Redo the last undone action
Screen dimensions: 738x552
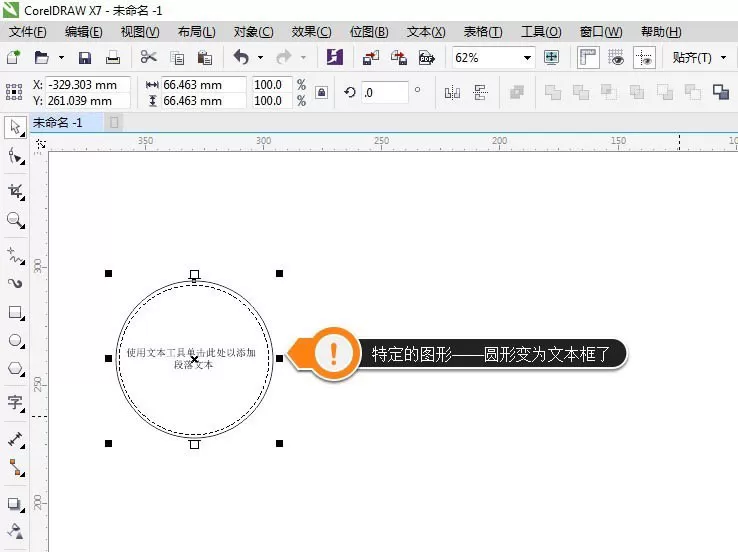284,57
